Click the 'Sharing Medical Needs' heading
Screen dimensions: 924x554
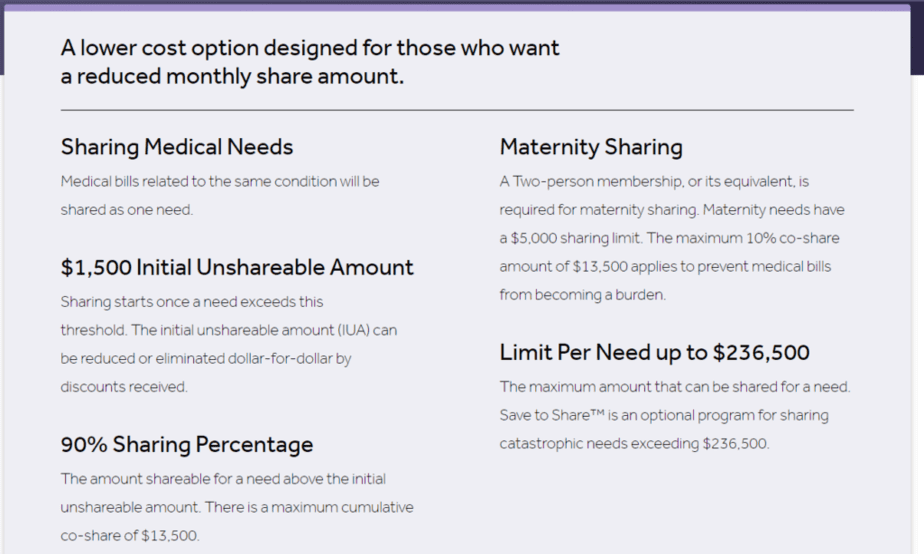click(x=177, y=147)
